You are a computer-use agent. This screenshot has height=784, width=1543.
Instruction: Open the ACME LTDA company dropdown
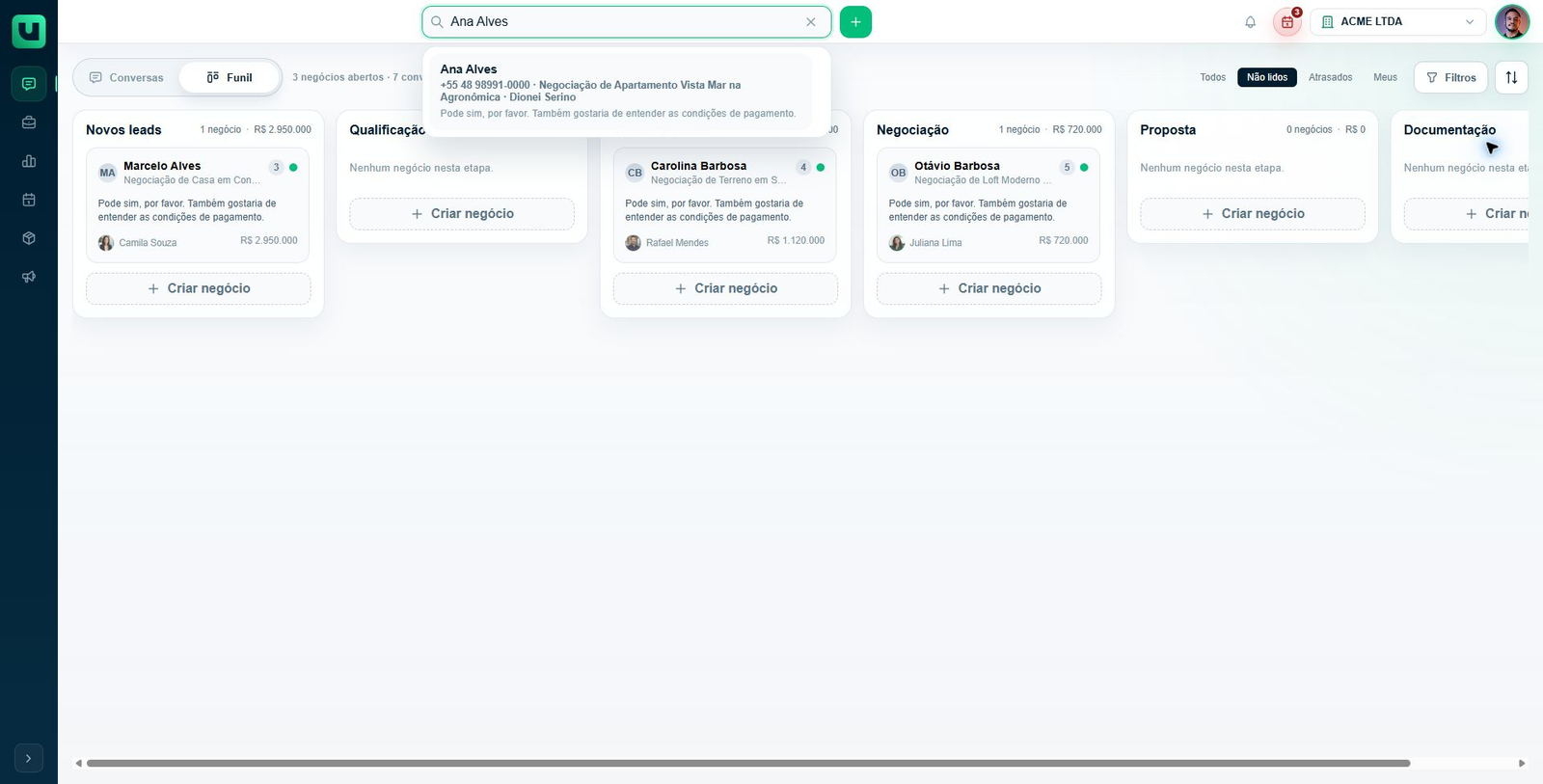click(1397, 22)
